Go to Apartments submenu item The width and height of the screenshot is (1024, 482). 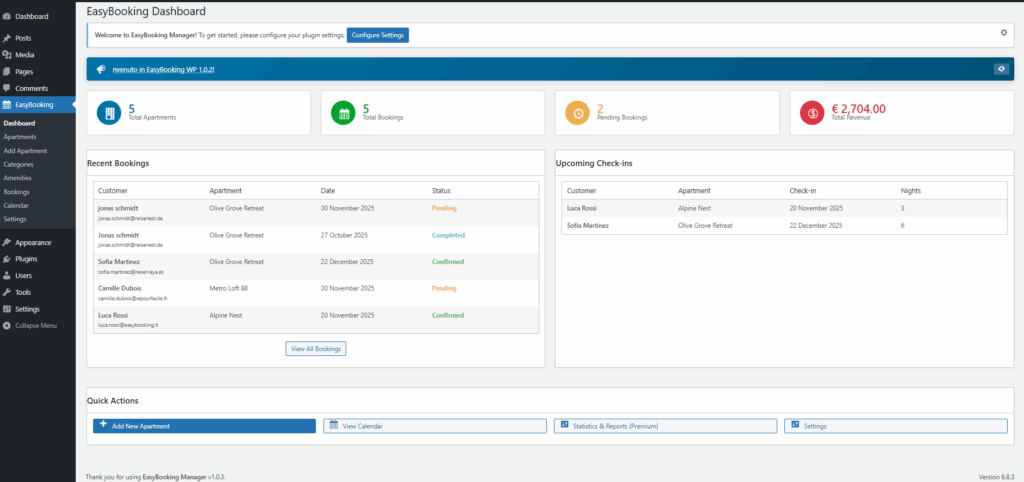coord(20,137)
